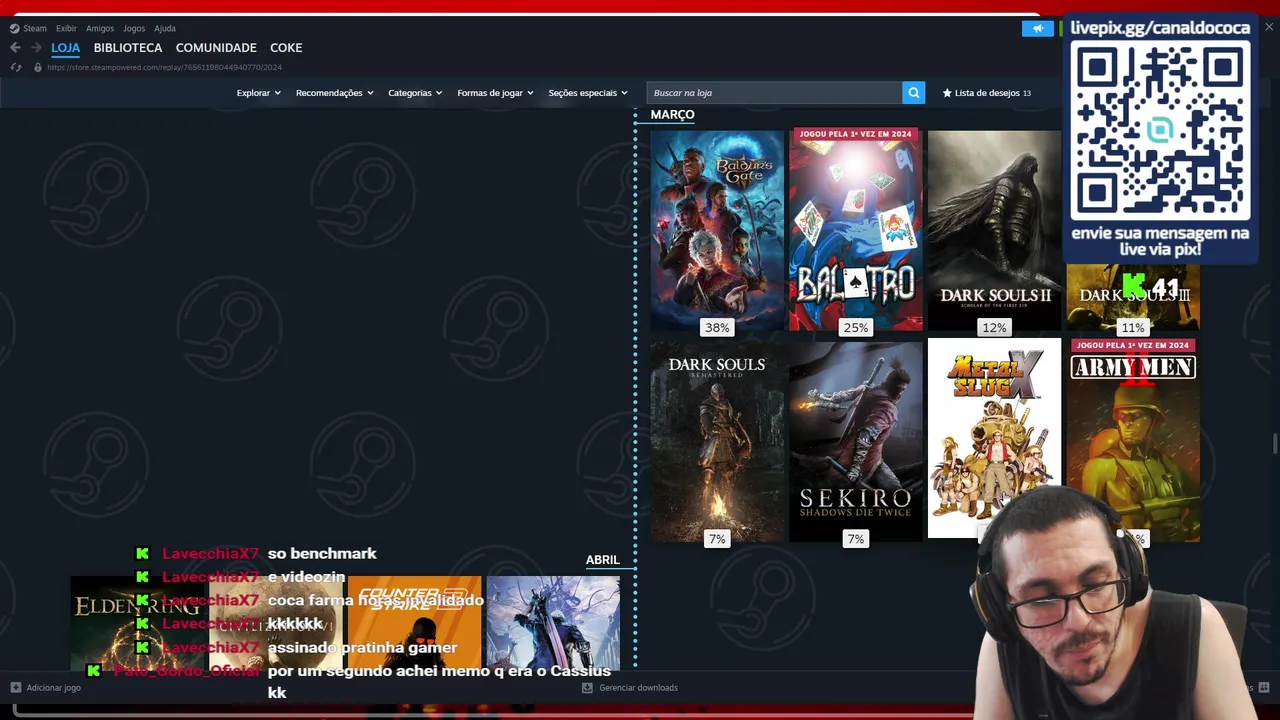Open the Exibir menu
The height and width of the screenshot is (720, 1280).
[x=66, y=28]
